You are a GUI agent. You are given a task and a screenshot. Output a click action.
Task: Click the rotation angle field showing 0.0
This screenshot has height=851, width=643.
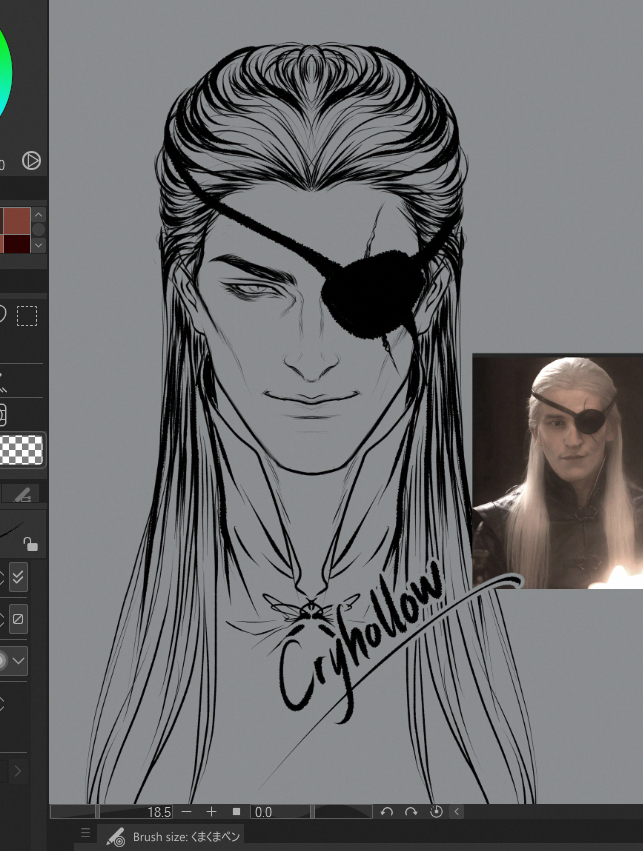click(x=278, y=812)
